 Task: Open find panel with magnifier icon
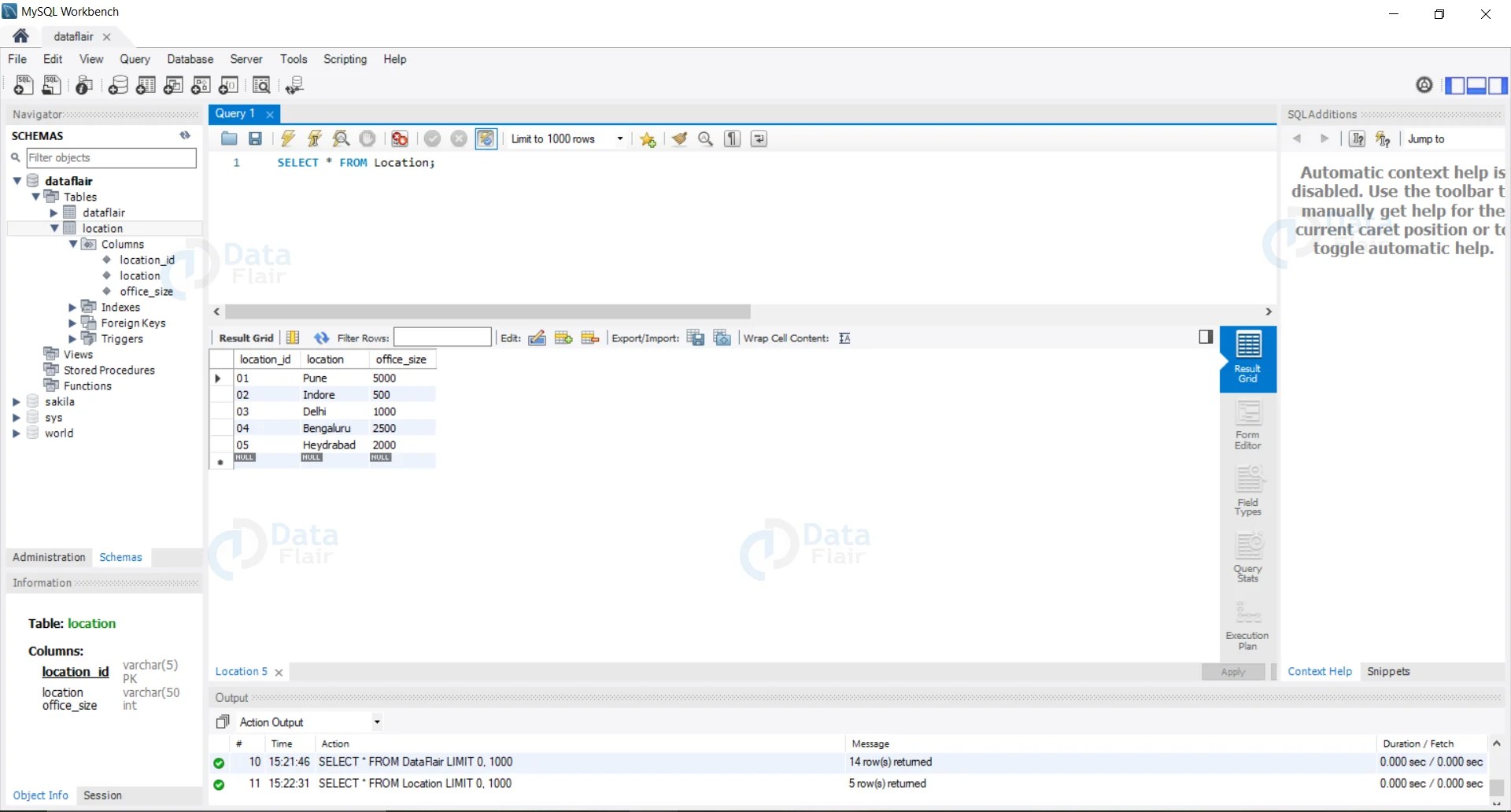tap(706, 139)
